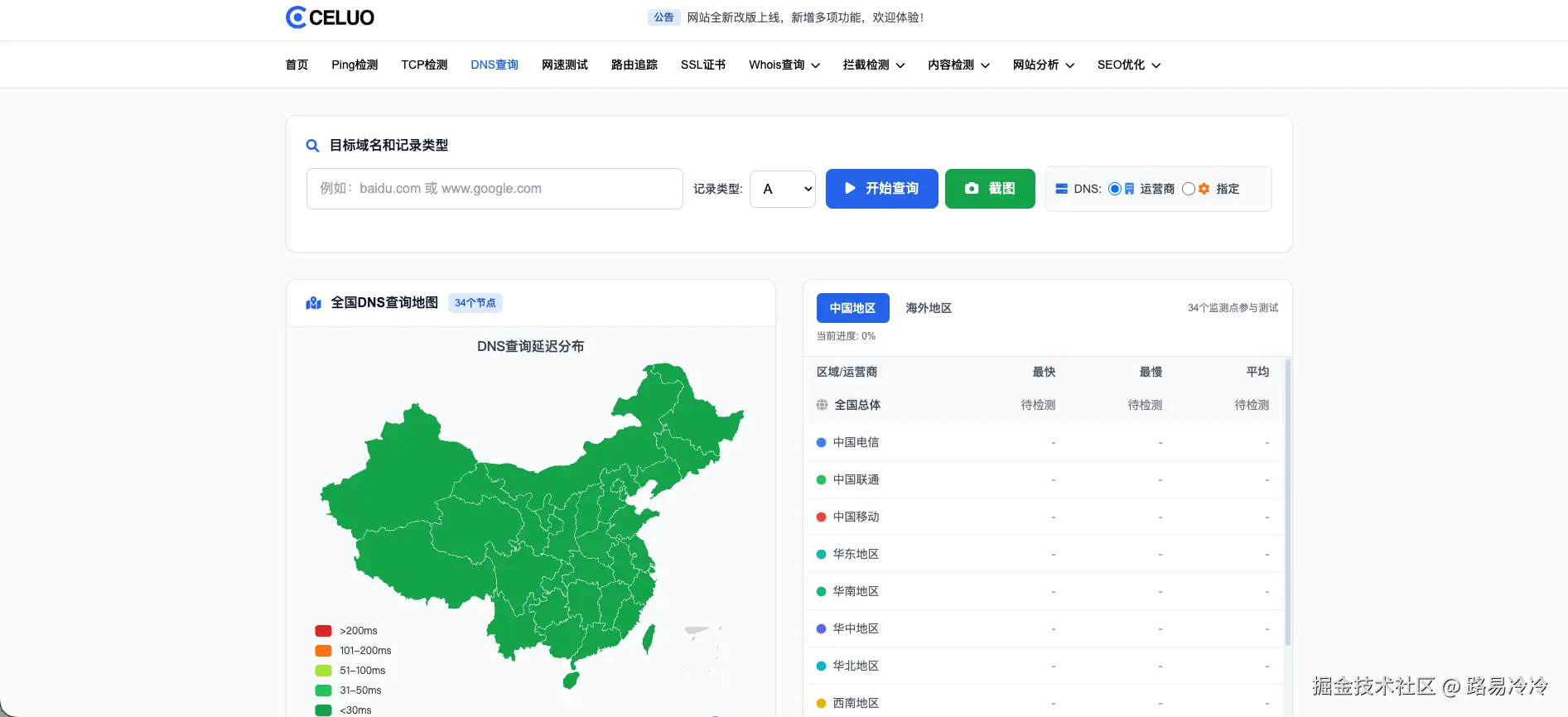Open 网速测试 page
Image resolution: width=1568 pixels, height=717 pixels.
tap(565, 65)
